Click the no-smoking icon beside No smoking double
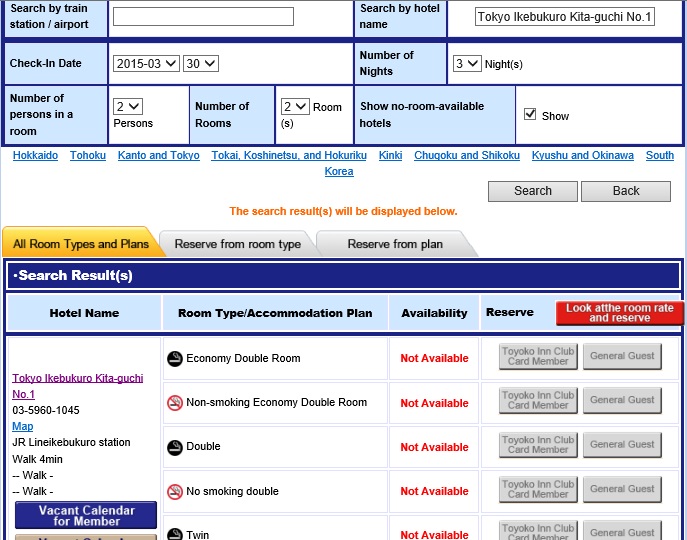Screen dimensions: 687x540 (x=175, y=492)
